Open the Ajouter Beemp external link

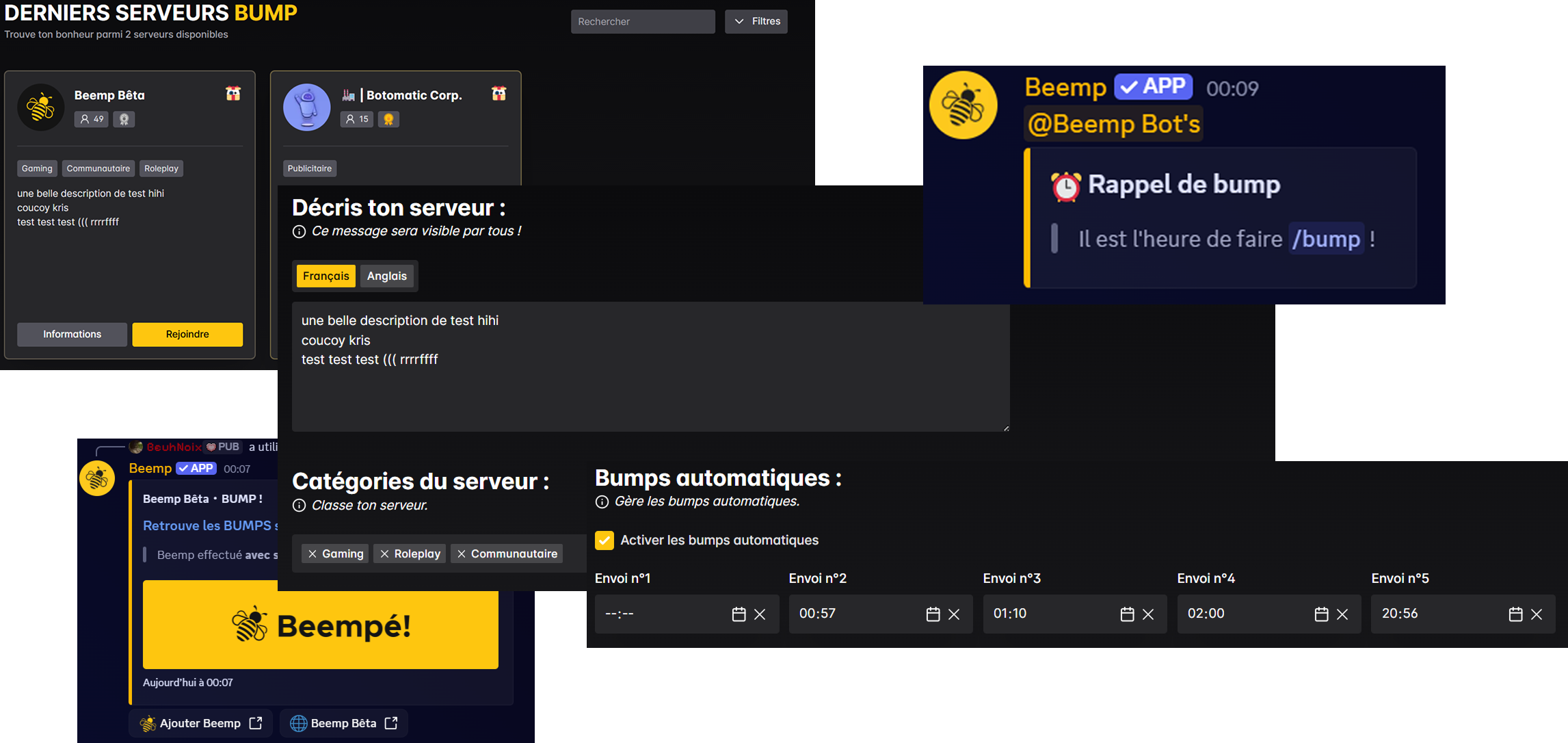(200, 723)
